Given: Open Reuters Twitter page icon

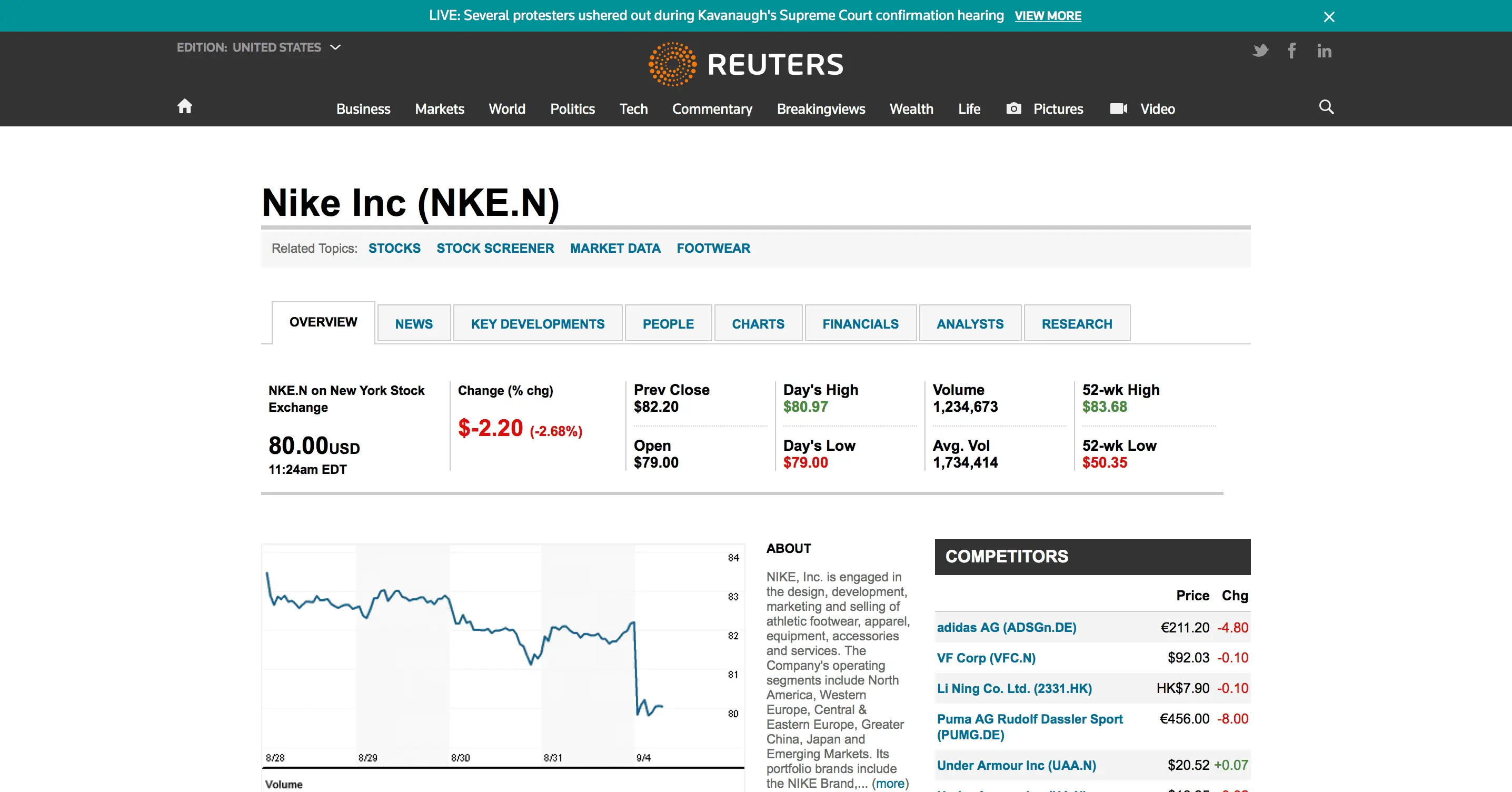Looking at the screenshot, I should (x=1260, y=51).
